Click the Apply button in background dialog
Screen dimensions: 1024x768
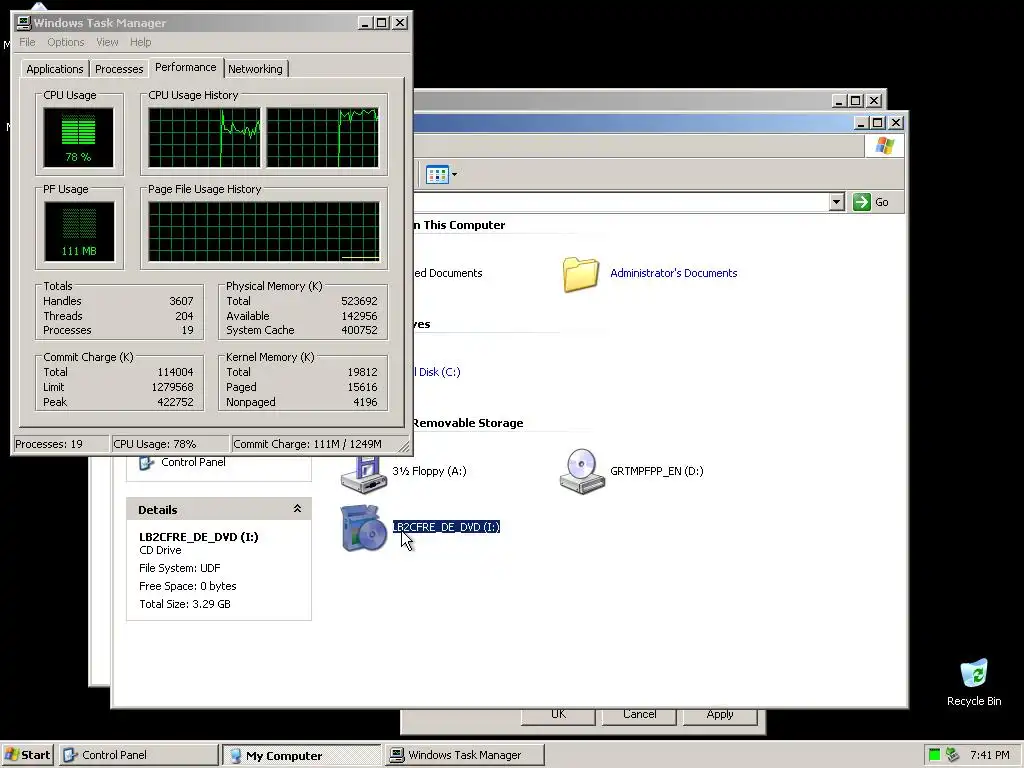click(x=720, y=716)
